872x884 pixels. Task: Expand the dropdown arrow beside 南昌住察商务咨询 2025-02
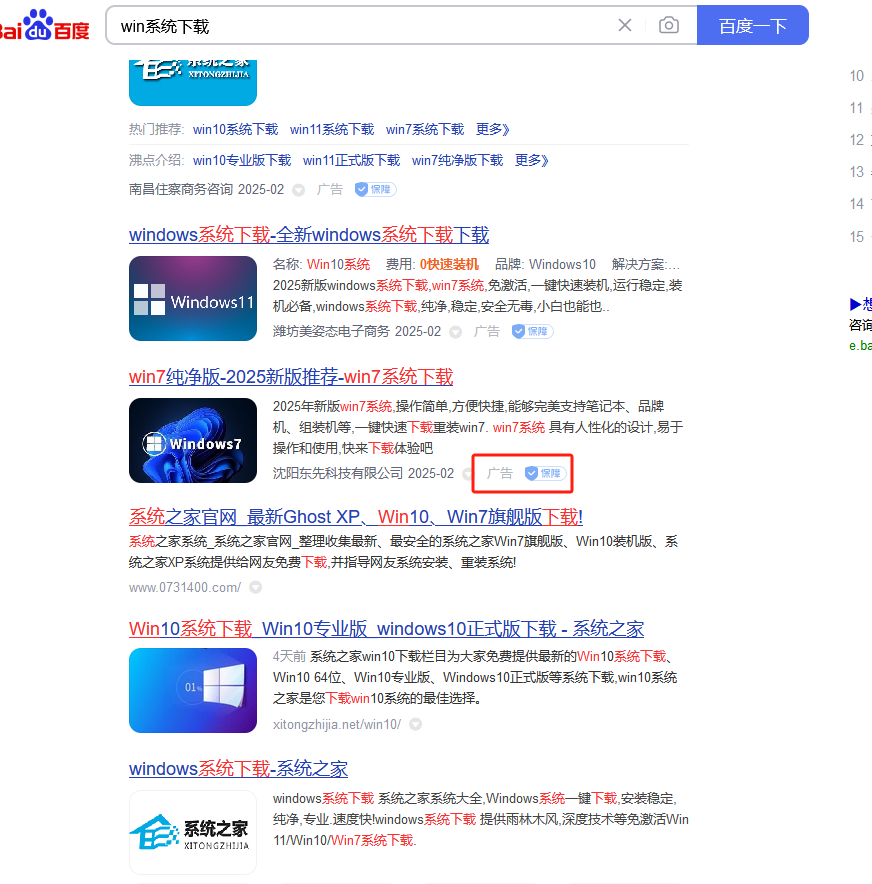(x=299, y=191)
